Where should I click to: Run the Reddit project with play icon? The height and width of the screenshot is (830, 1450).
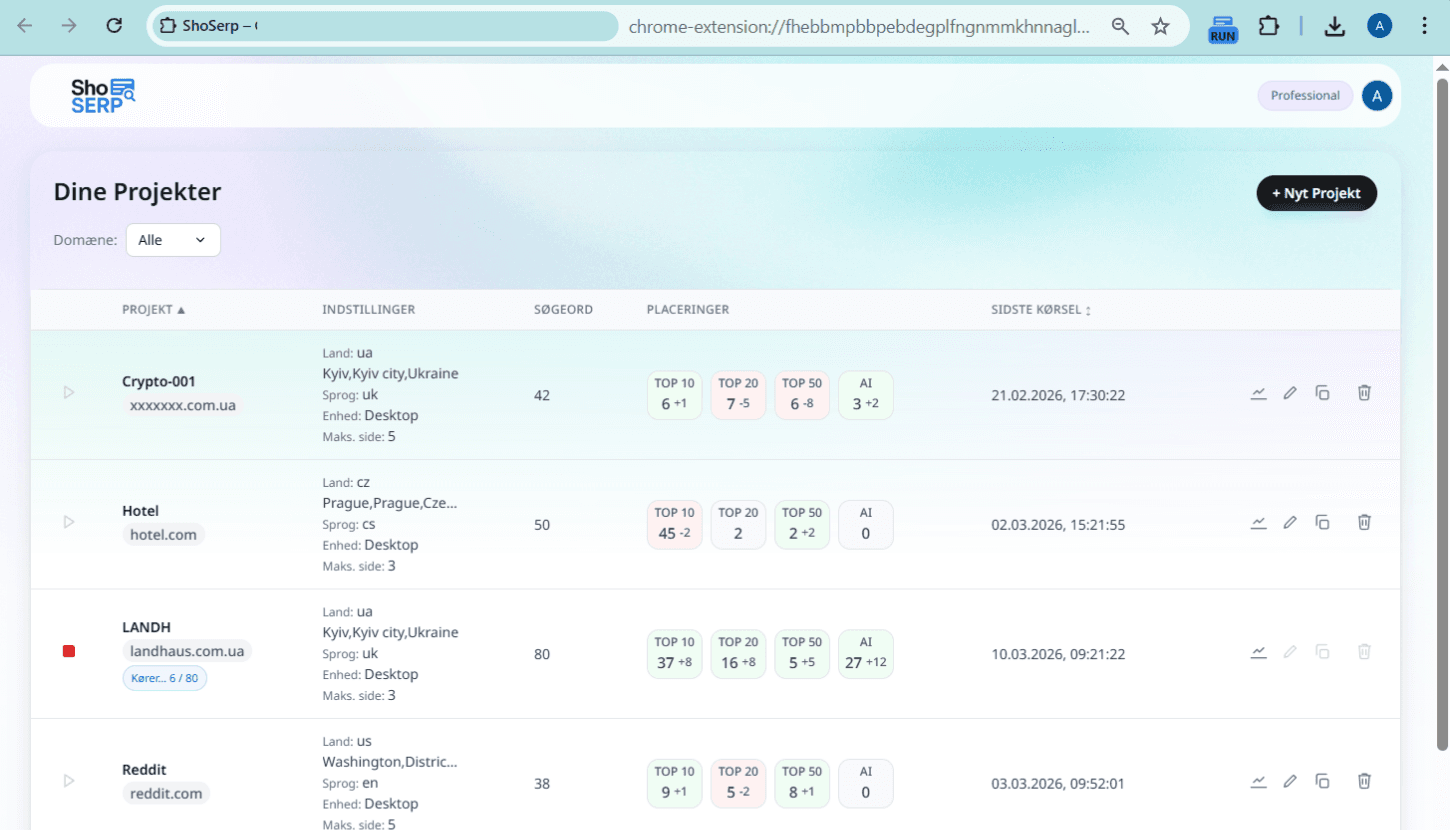69,781
